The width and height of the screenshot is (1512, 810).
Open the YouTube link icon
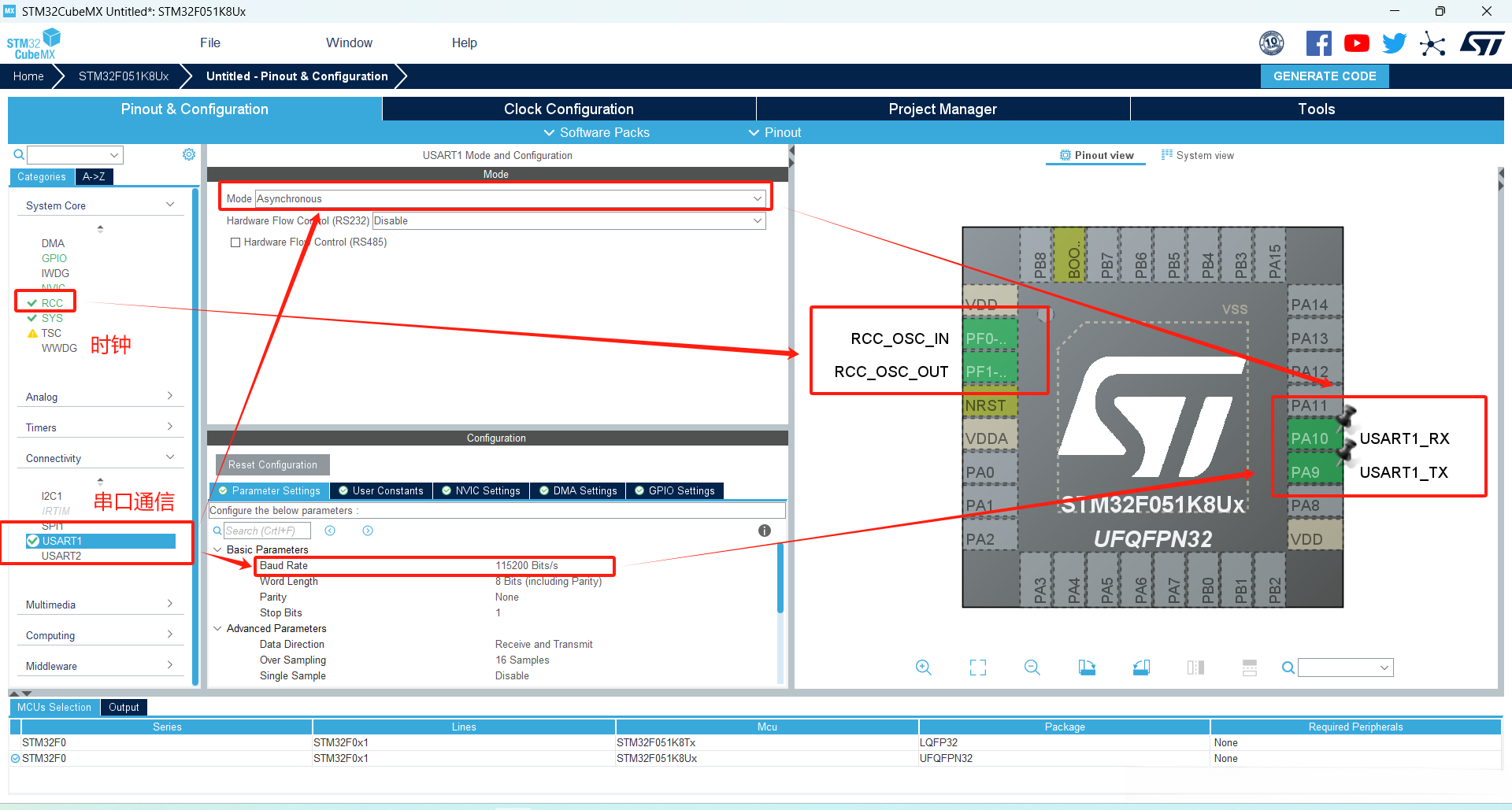[1357, 43]
